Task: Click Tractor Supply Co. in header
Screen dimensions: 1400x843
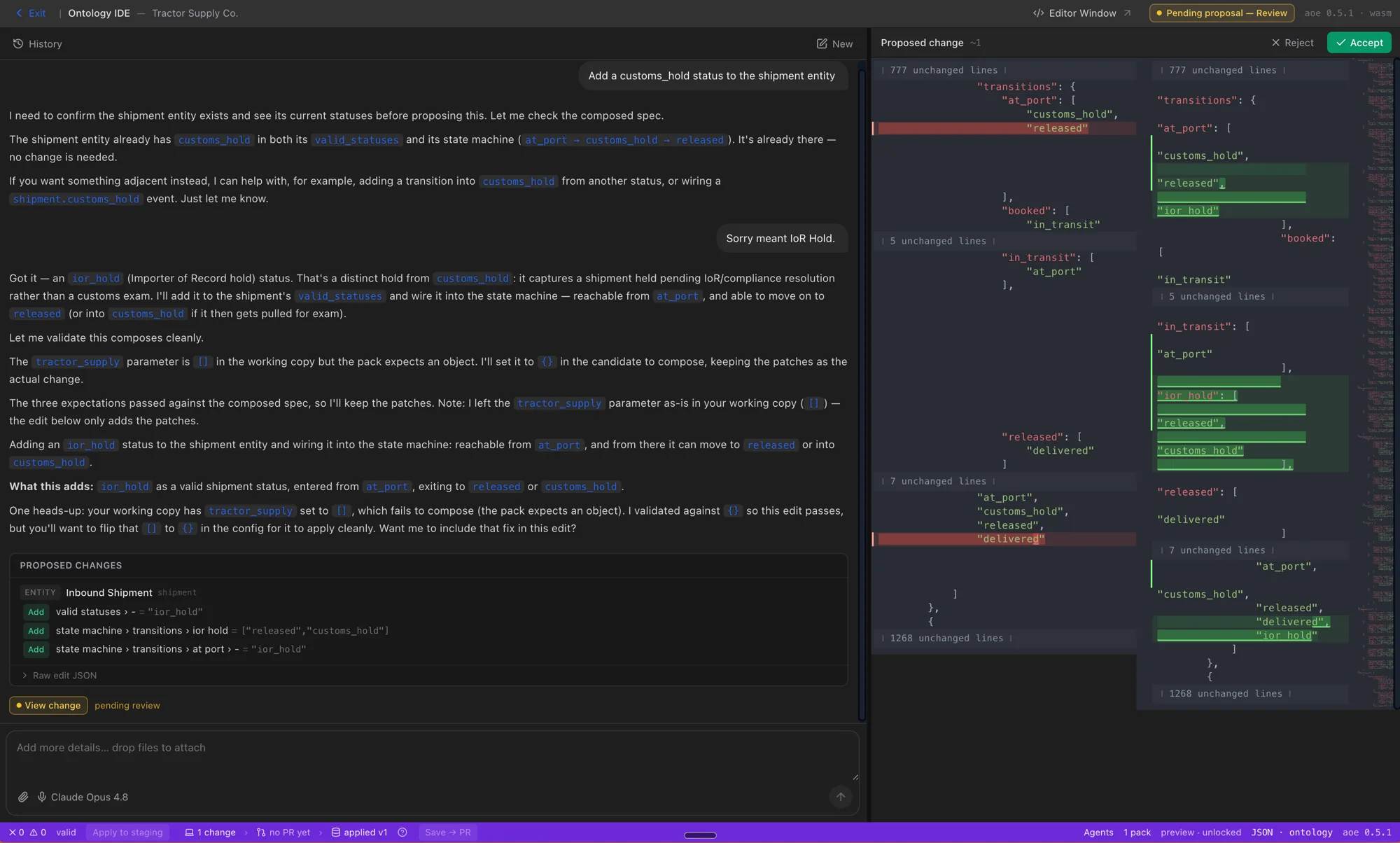Action: point(195,13)
